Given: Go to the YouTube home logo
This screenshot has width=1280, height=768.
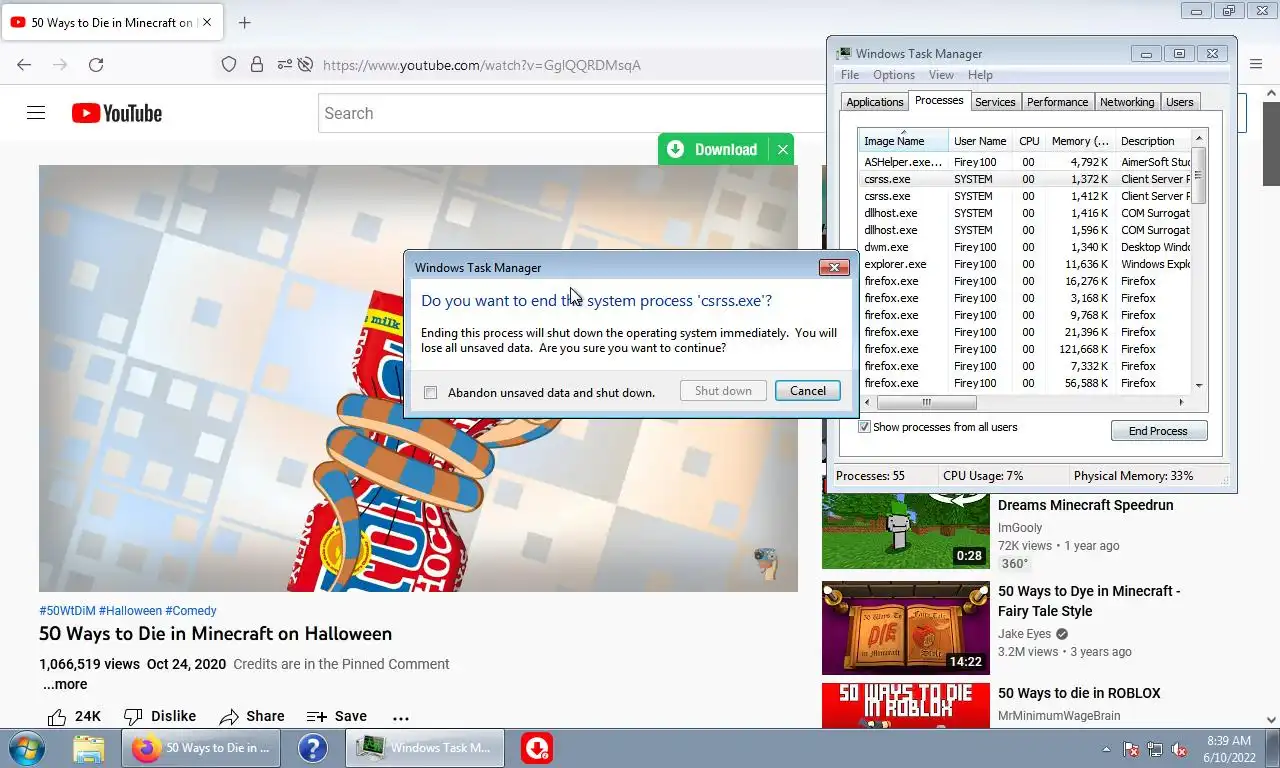Looking at the screenshot, I should click(x=117, y=113).
